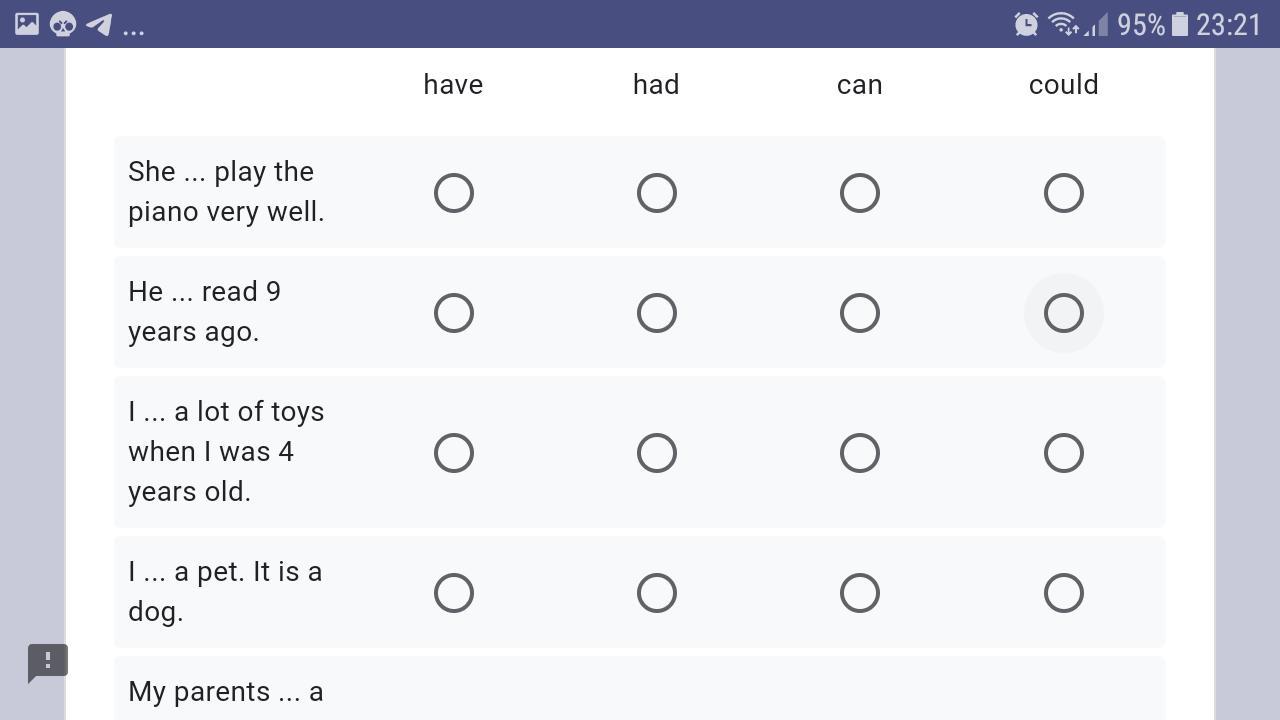Select 'have' for 'I ... a pet' row
Screen dimensions: 1280x720
click(x=454, y=593)
